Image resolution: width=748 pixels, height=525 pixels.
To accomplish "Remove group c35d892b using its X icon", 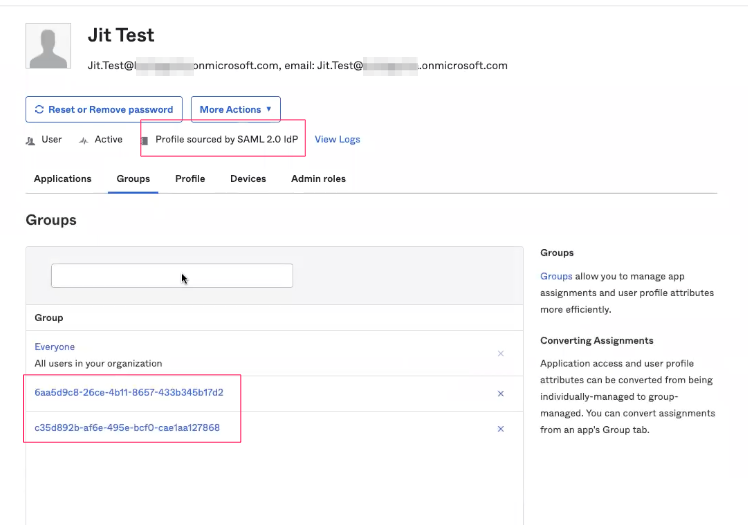I will tap(501, 429).
